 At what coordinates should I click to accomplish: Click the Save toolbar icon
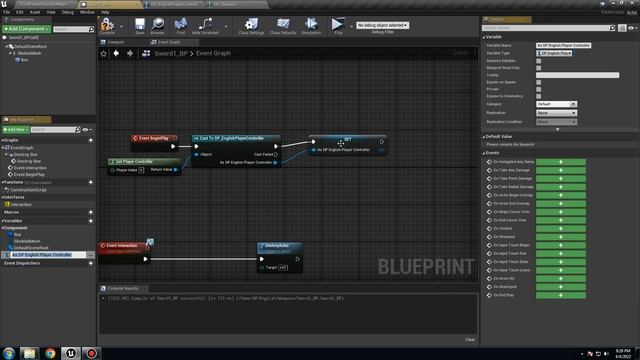(140, 24)
